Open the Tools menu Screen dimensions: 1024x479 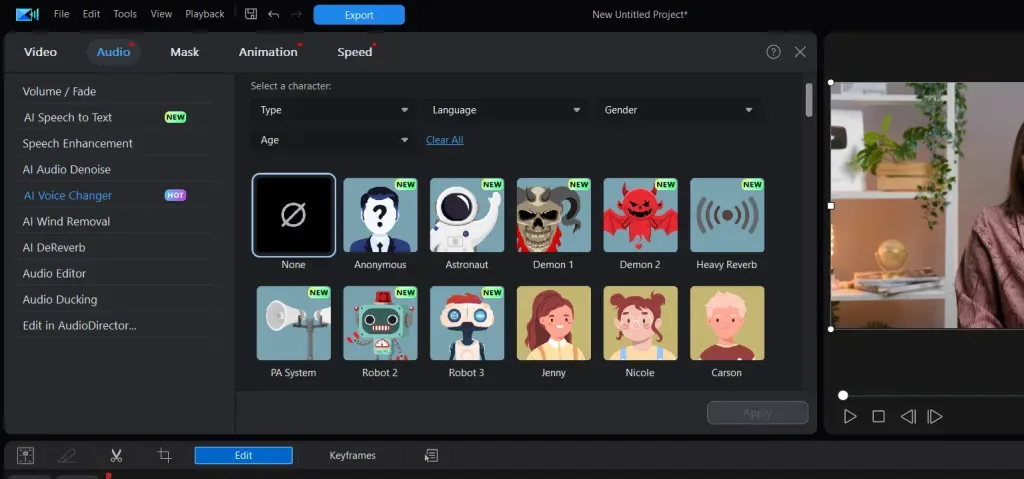click(125, 14)
